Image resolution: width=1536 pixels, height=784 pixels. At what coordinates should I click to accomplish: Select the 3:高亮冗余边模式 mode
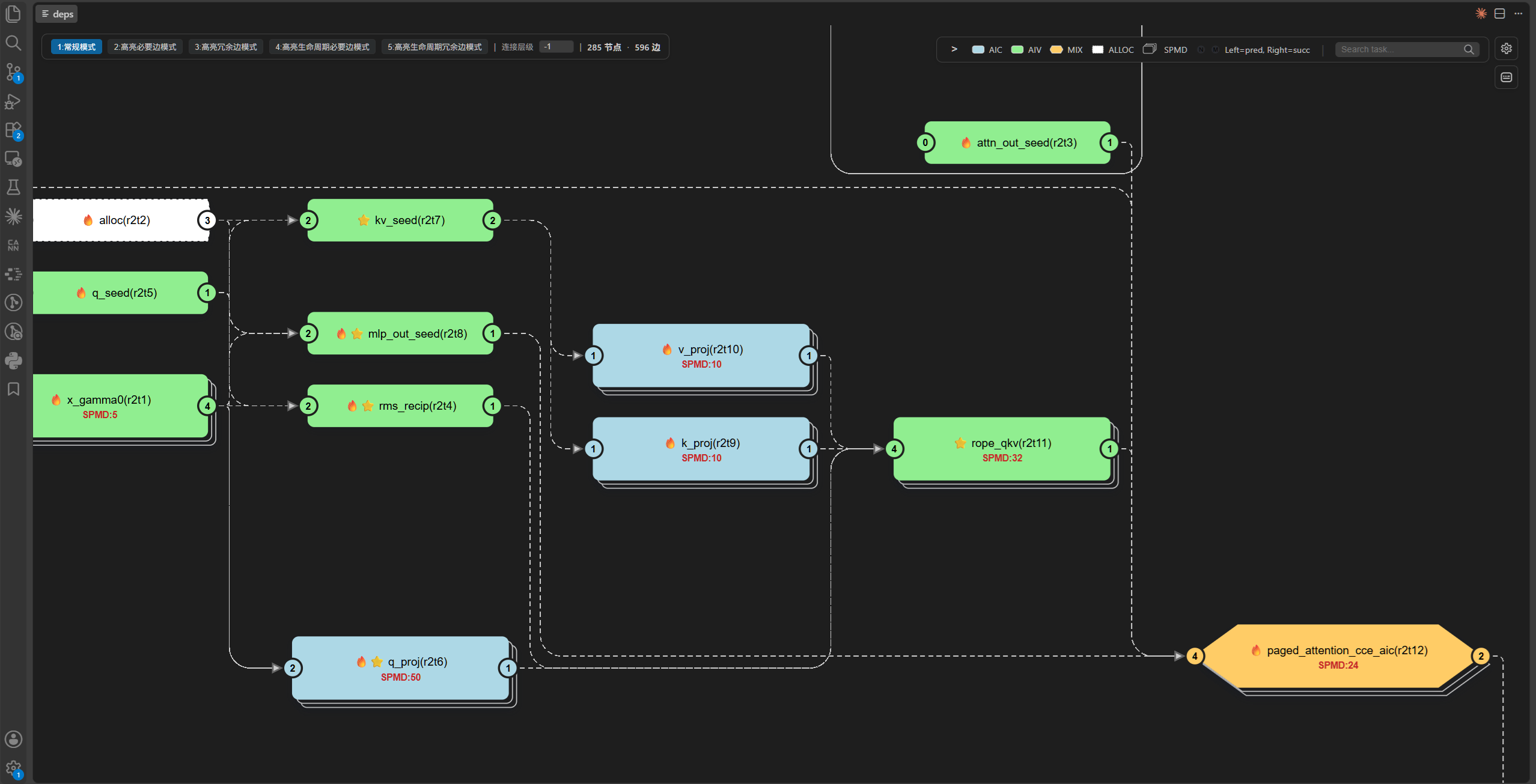(x=225, y=47)
